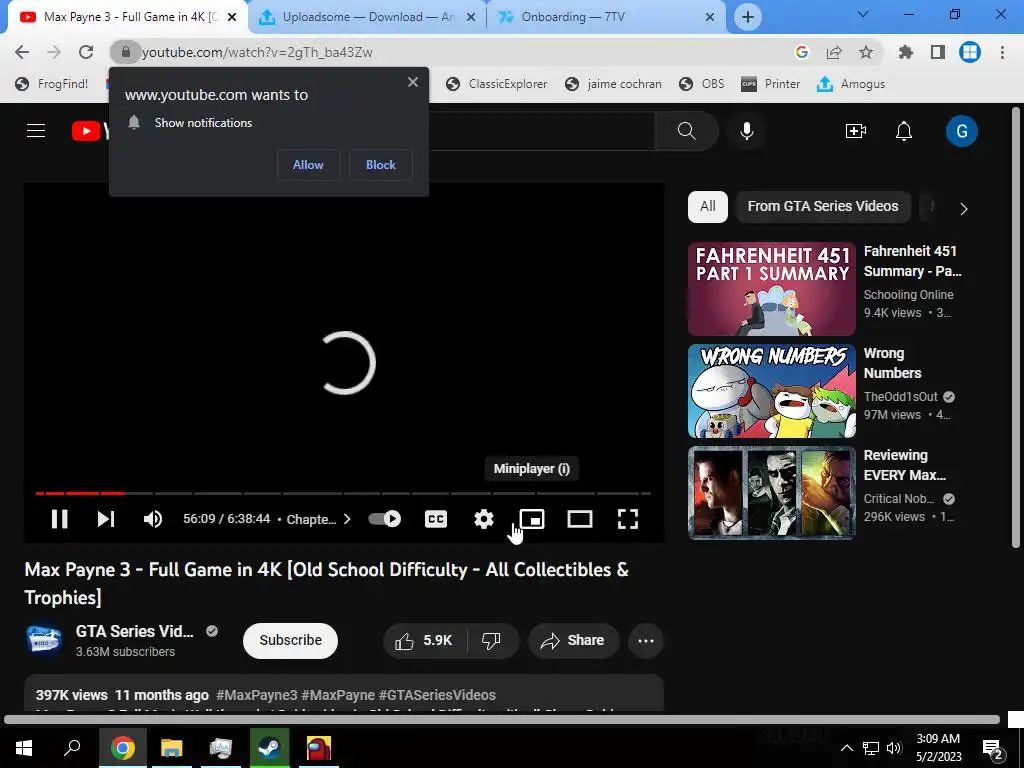Screen dimensions: 1024x768
Task: Open the Extensions puzzle icon
Action: (x=905, y=52)
